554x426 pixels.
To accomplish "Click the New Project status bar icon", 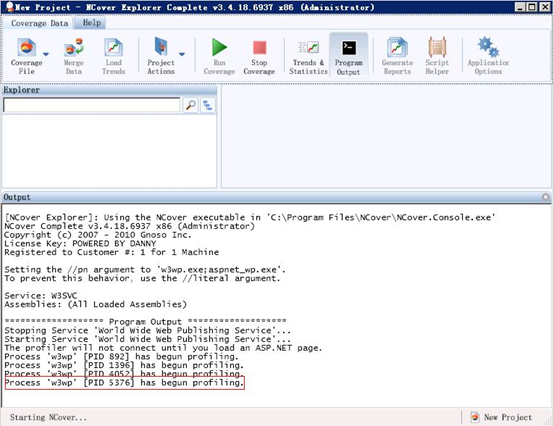I will pos(475,417).
